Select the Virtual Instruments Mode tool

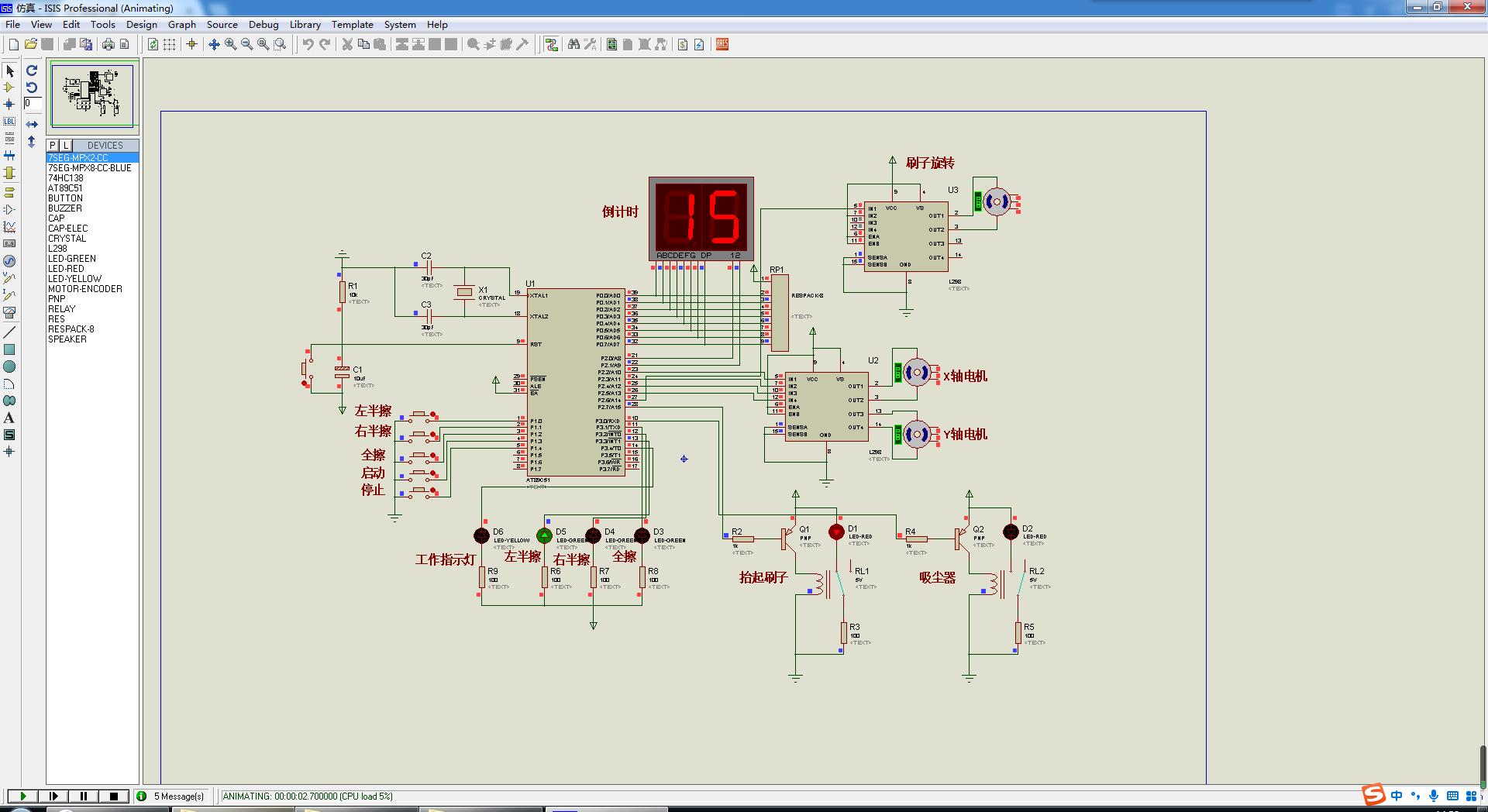[x=9, y=312]
